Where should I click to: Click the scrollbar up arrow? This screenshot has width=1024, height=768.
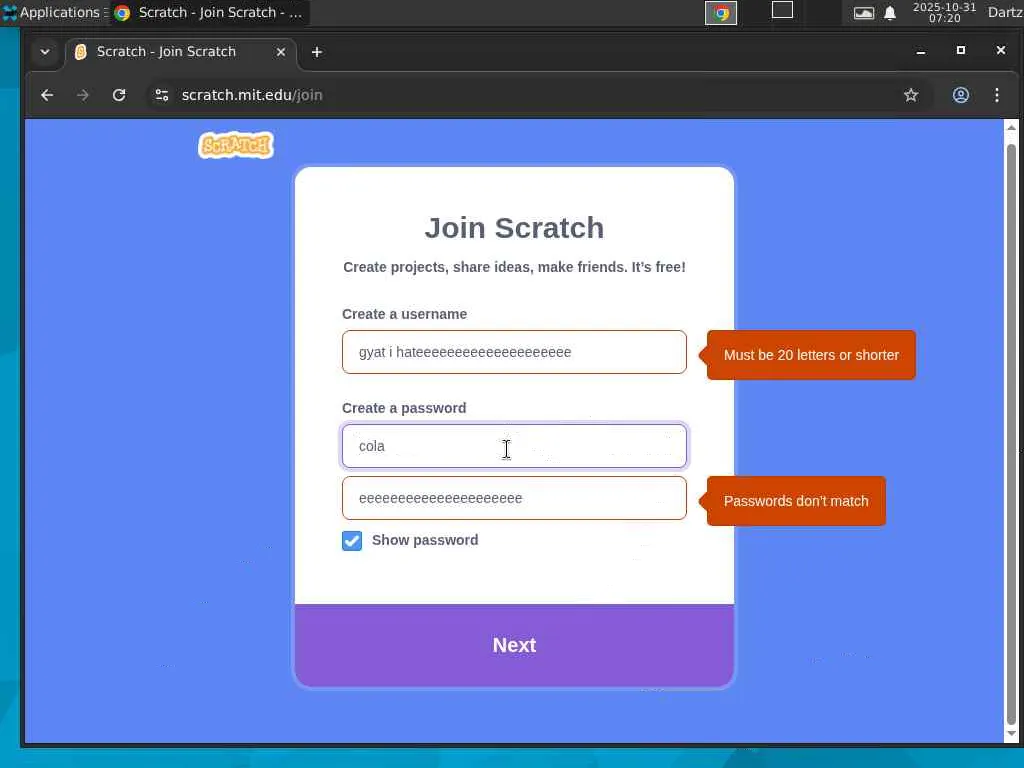click(x=1011, y=127)
